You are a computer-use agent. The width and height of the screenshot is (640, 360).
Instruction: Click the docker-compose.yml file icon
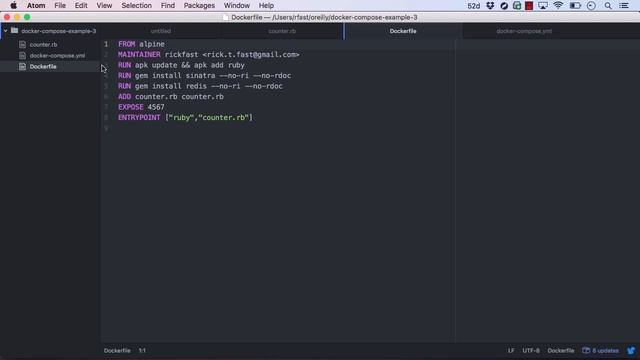[22, 56]
